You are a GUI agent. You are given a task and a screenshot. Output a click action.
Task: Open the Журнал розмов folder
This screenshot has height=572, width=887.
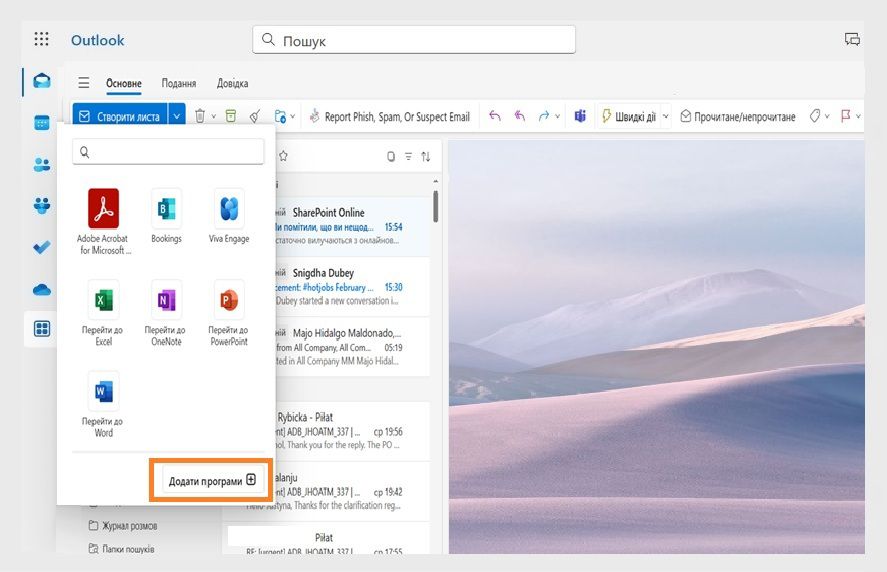click(123, 526)
